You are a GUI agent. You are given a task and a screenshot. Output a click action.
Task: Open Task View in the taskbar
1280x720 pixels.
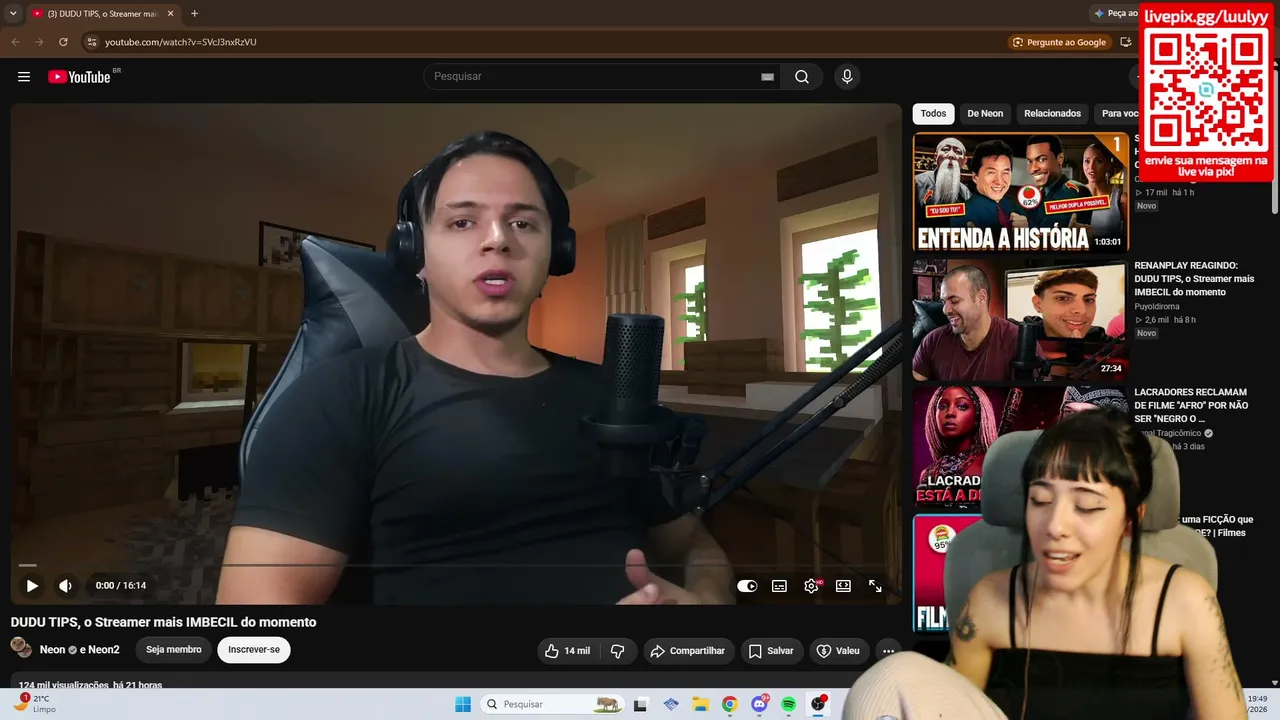641,704
